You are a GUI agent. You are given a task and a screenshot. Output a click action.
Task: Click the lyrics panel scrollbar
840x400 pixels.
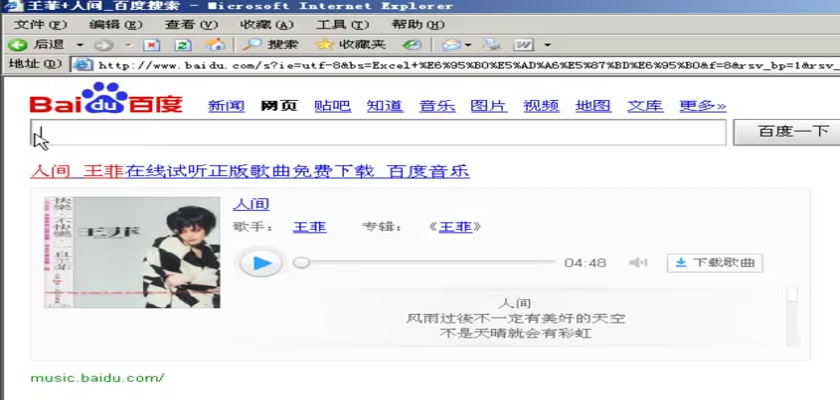(x=792, y=316)
